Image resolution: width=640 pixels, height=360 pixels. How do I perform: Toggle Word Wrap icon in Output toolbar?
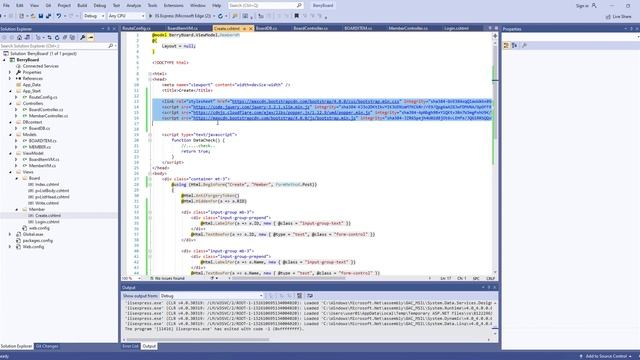pos(310,296)
